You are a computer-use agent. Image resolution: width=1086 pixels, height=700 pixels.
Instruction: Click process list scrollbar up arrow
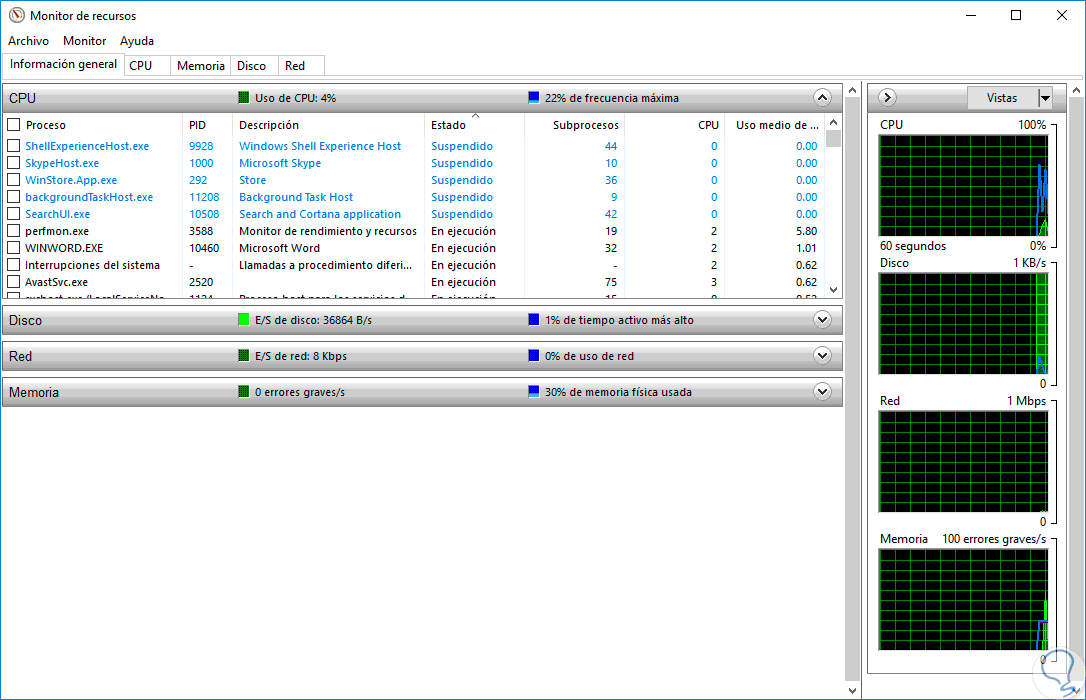pos(833,122)
